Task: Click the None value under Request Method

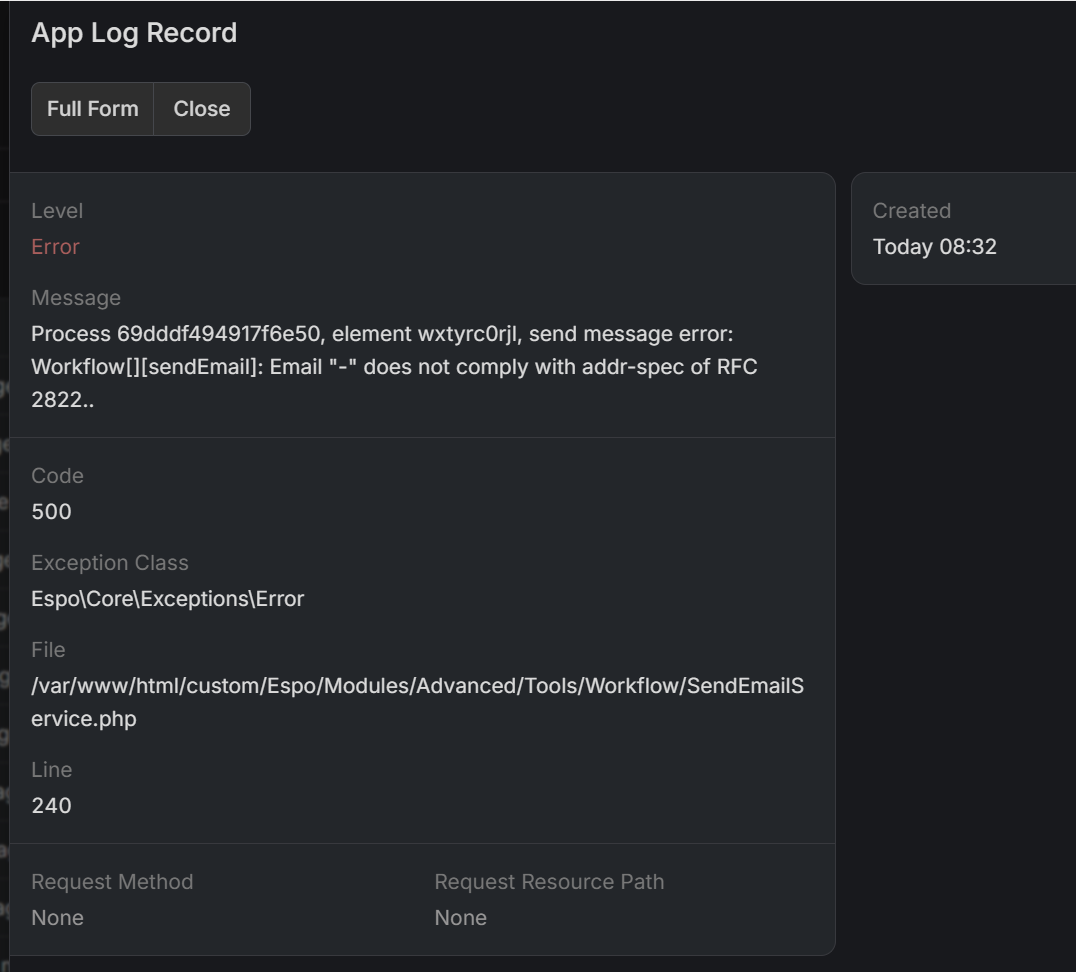Action: (x=57, y=918)
